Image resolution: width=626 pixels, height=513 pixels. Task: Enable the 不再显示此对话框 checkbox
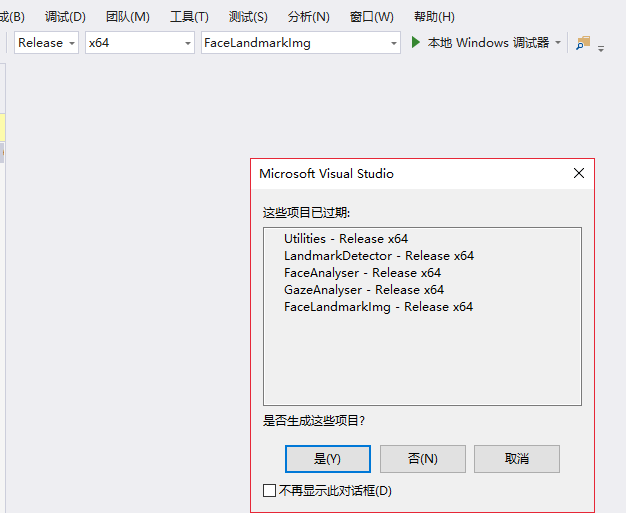pos(269,490)
